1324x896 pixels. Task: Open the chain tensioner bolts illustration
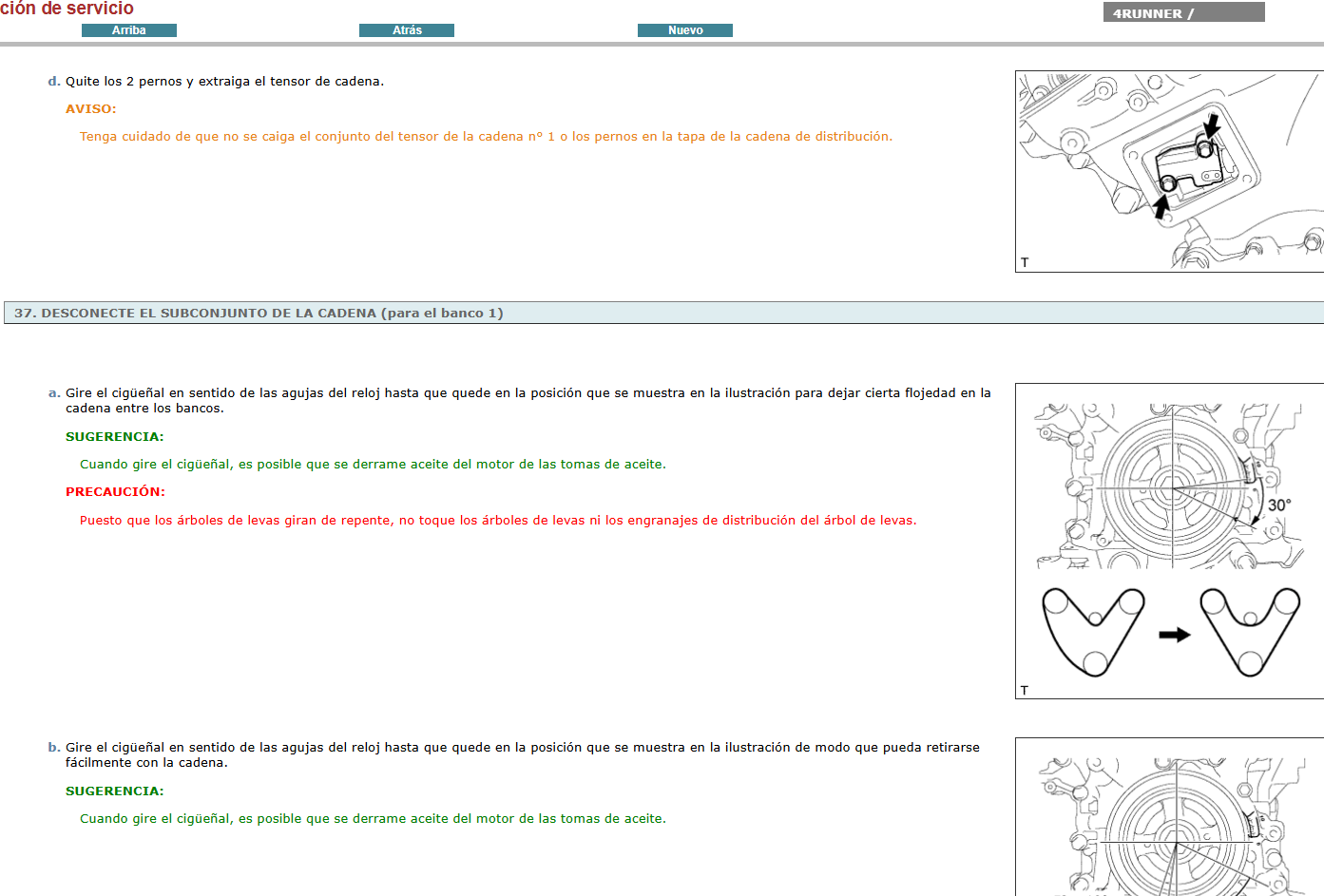click(x=1169, y=171)
